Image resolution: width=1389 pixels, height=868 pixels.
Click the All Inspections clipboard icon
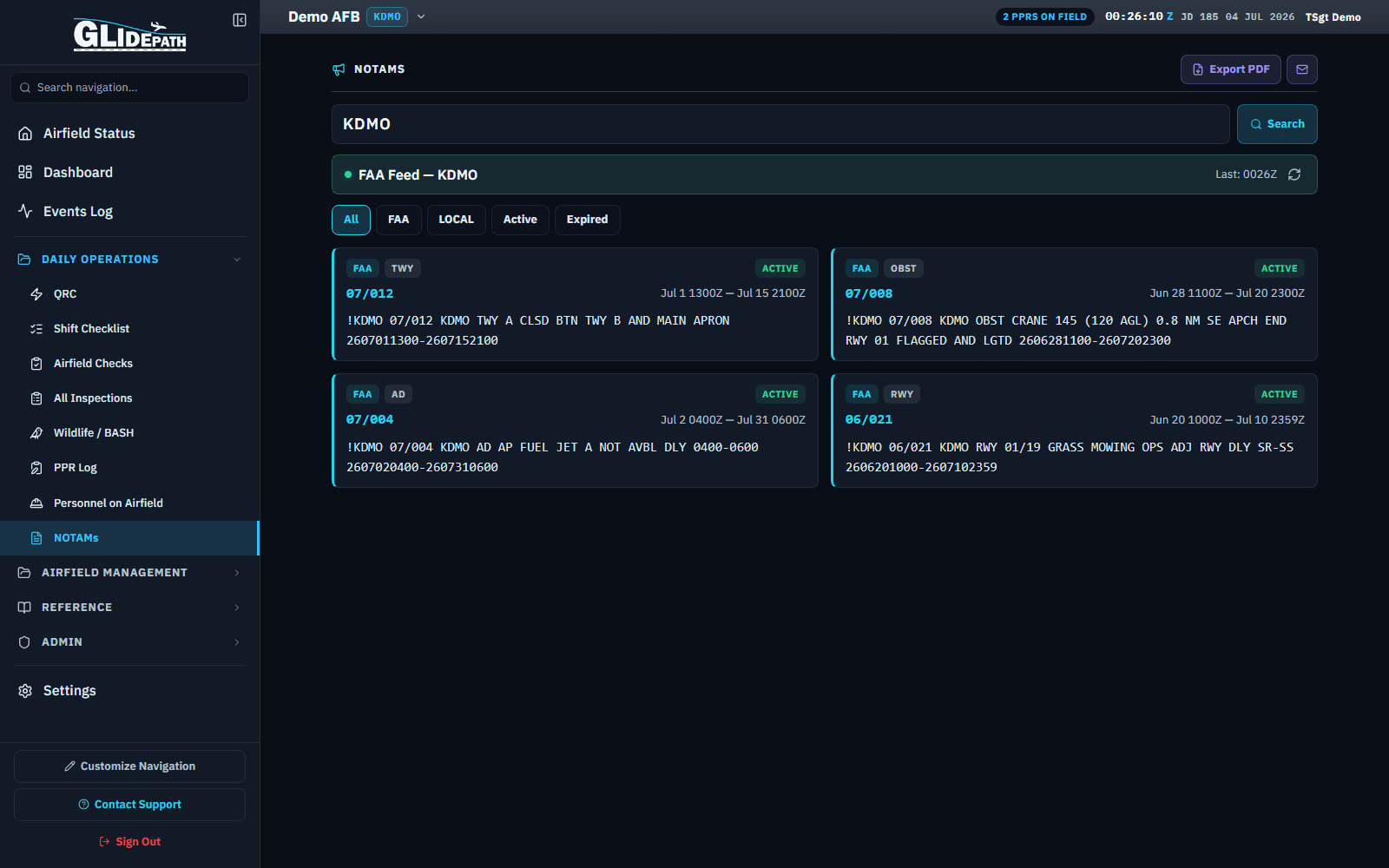click(x=36, y=398)
